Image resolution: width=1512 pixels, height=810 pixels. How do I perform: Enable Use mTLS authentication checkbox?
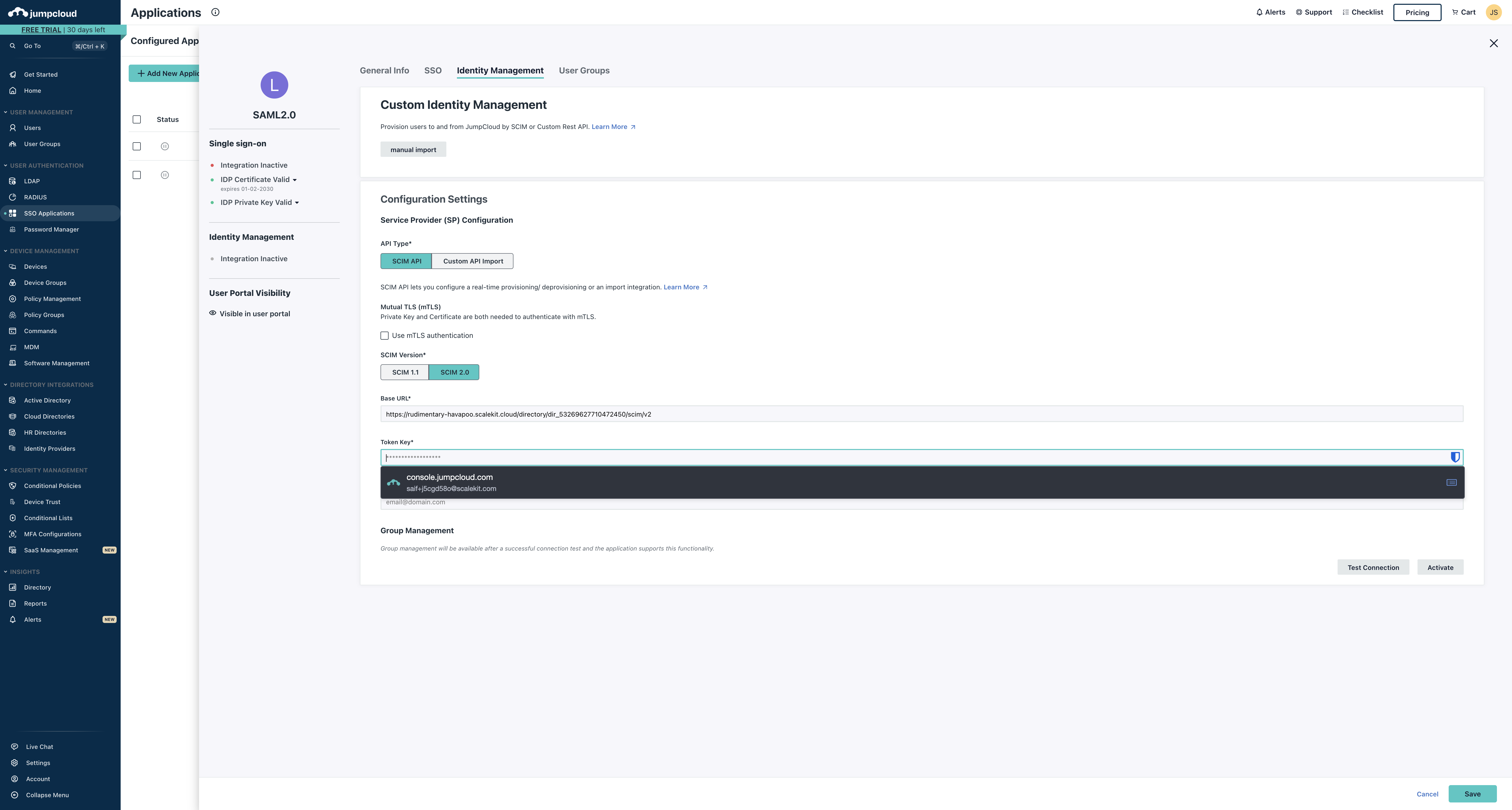coord(385,336)
